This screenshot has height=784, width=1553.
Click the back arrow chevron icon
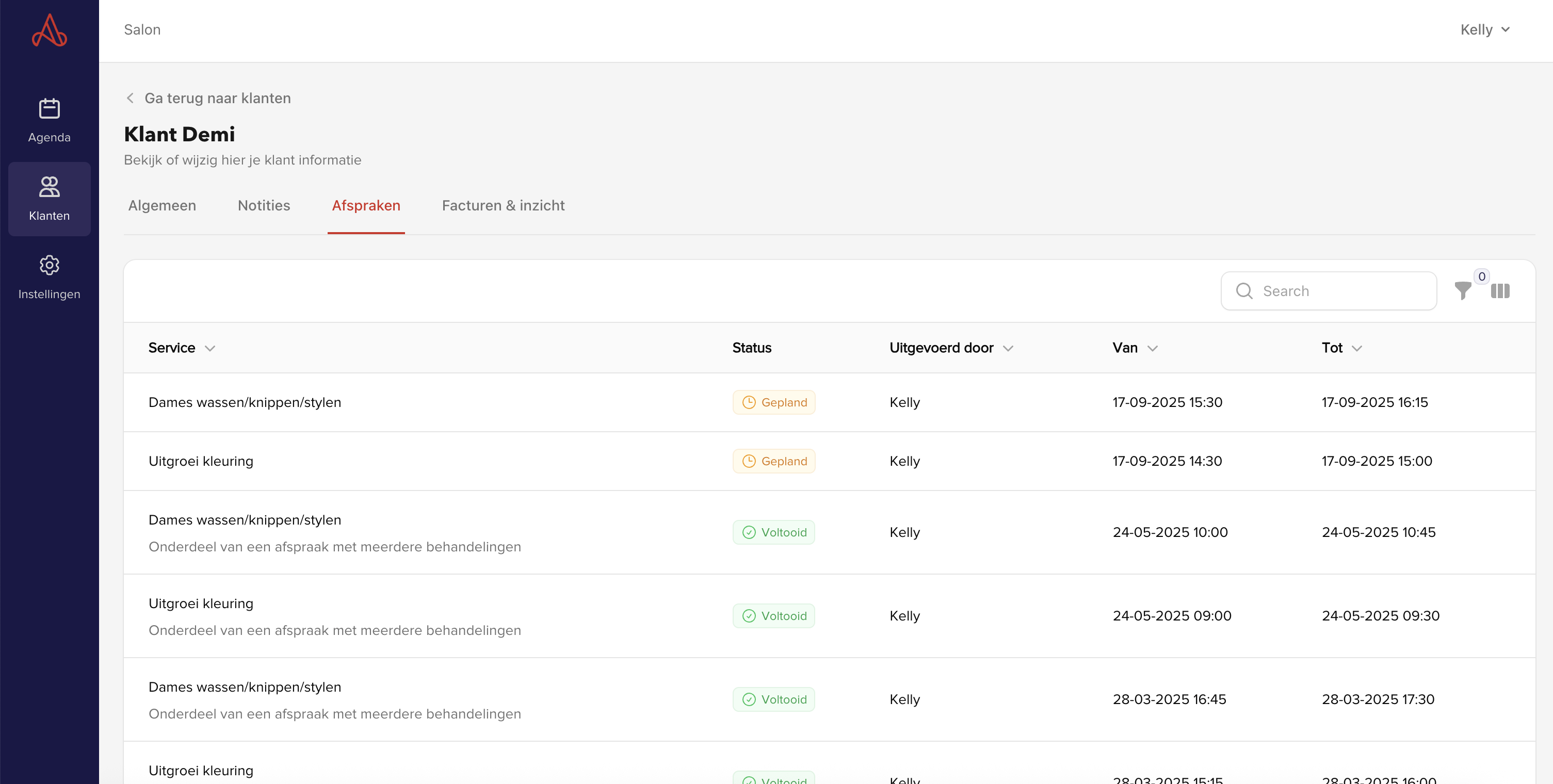[x=130, y=97]
